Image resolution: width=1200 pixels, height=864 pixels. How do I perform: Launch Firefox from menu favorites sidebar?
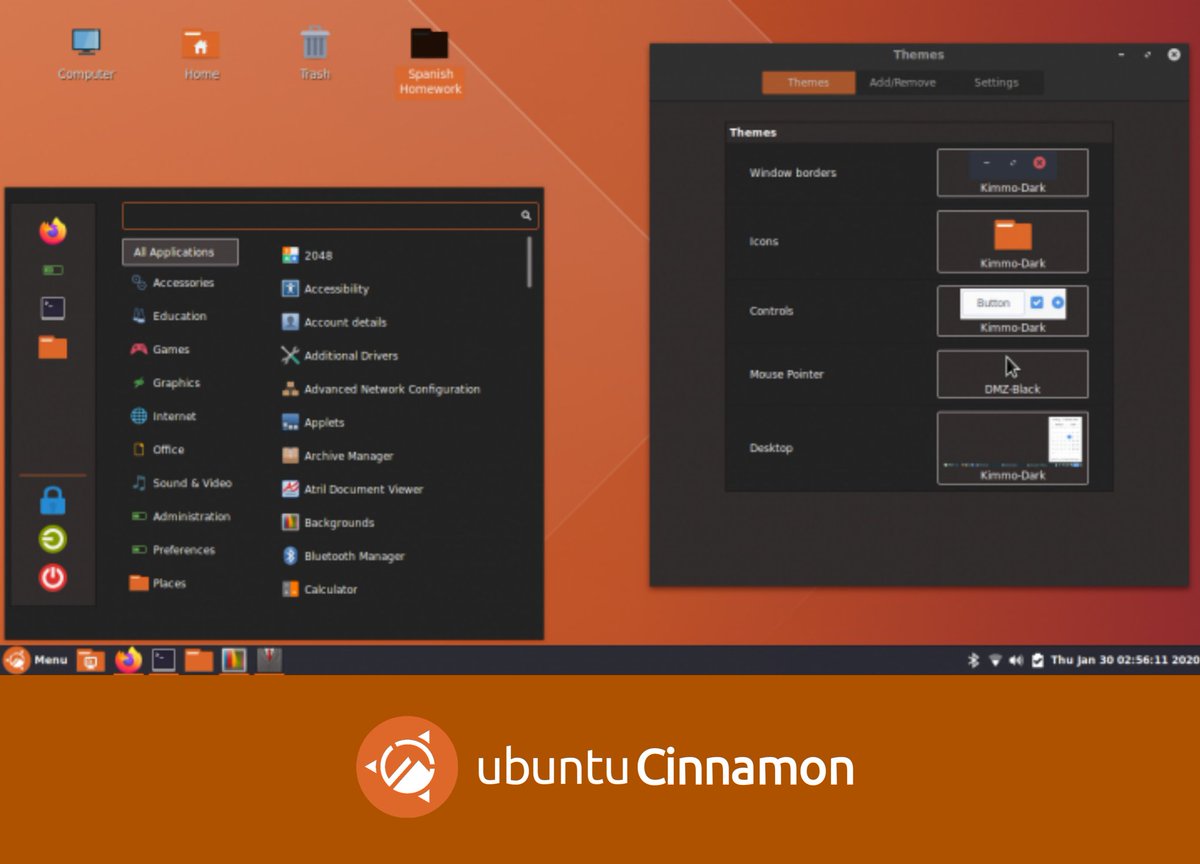click(53, 232)
